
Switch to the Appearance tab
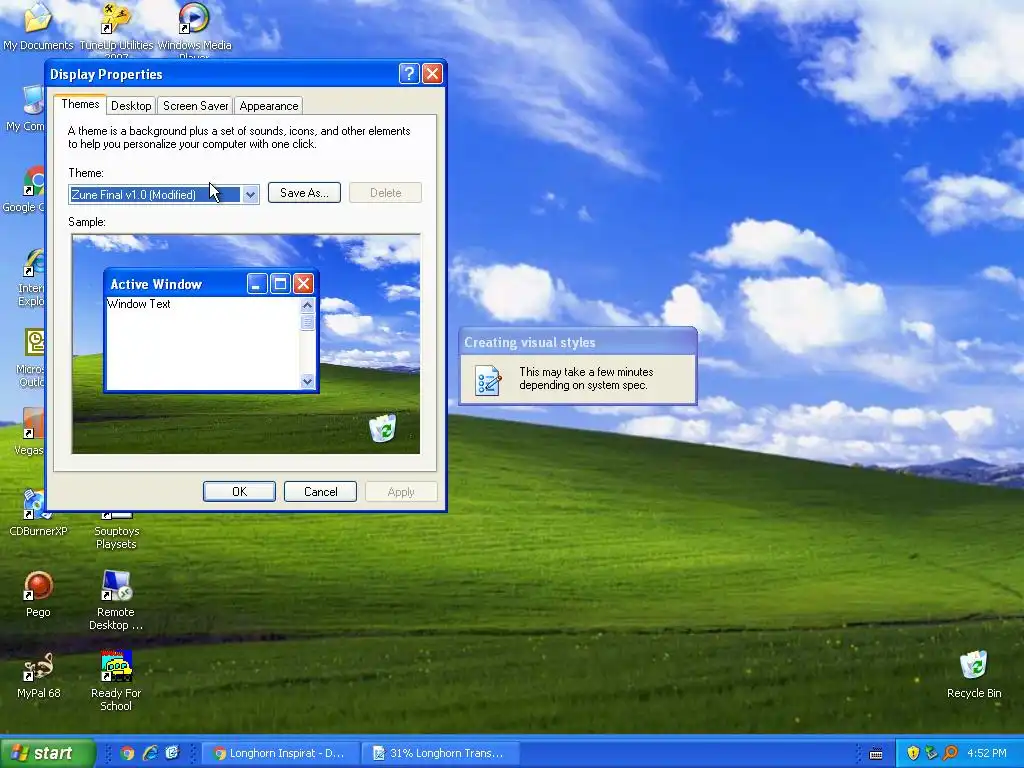(268, 106)
